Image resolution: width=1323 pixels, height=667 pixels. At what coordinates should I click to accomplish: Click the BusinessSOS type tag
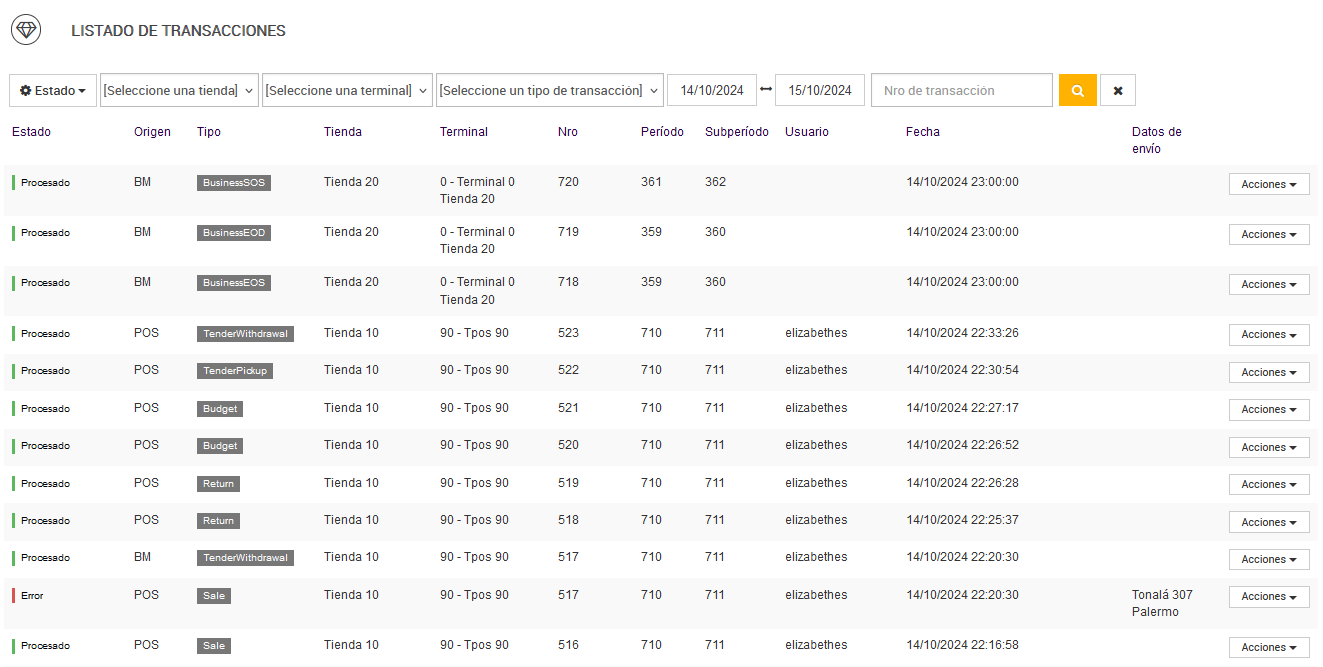click(x=233, y=183)
